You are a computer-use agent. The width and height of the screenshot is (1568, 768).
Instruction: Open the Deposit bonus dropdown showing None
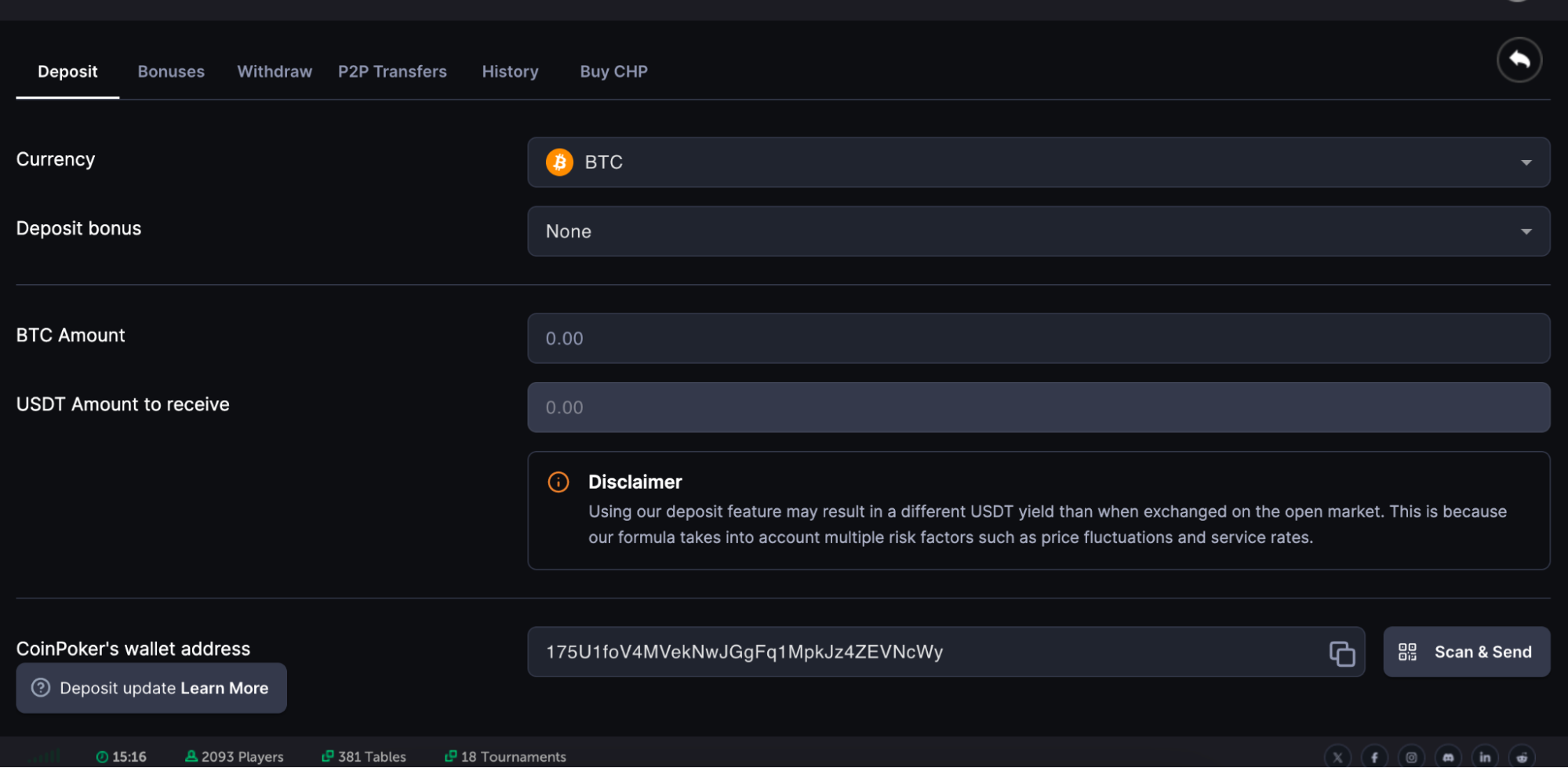coord(1039,231)
